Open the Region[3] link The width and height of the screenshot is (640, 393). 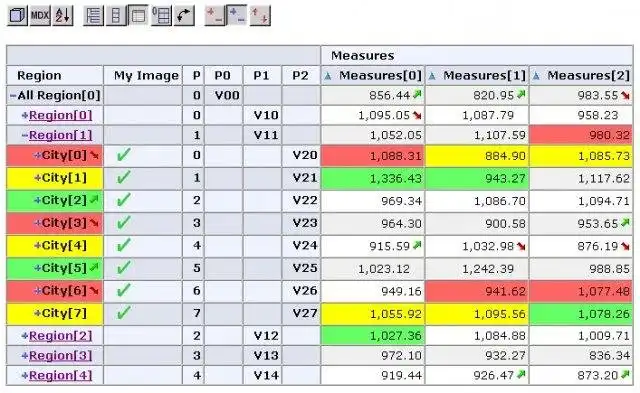60,355
